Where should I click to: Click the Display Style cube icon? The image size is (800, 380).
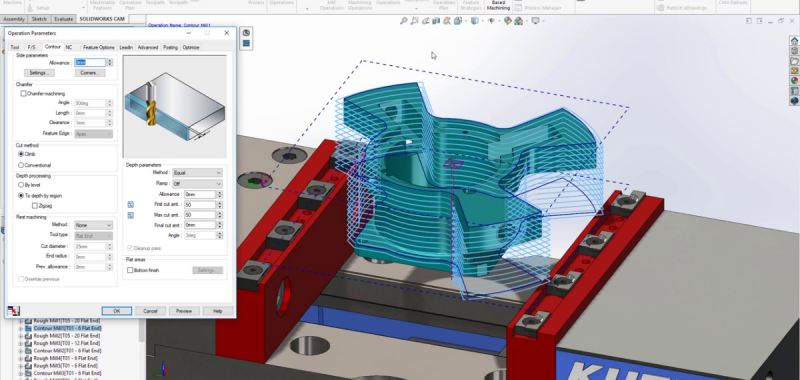(x=474, y=21)
